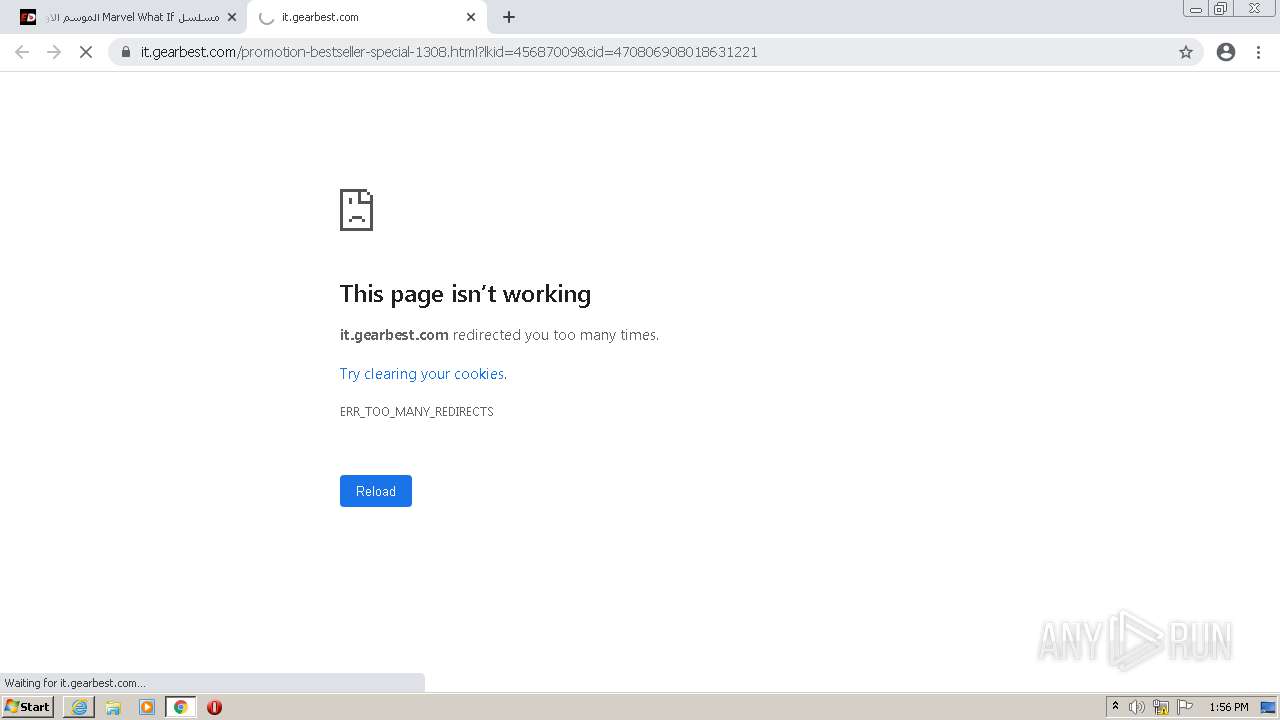Minimize the Chrome window
Viewport: 1280px width, 720px height.
pos(1195,9)
